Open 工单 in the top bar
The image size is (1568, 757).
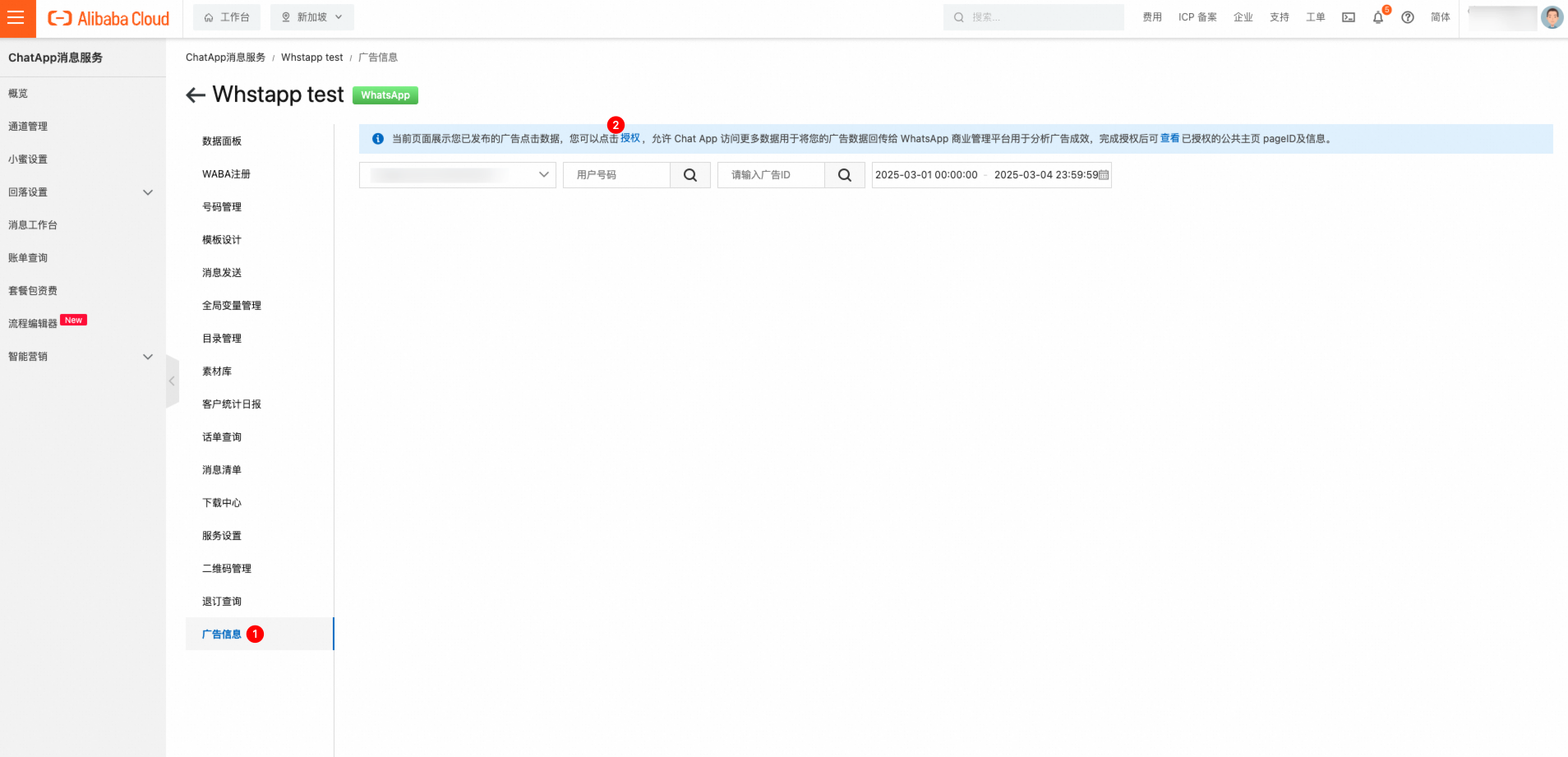[1316, 17]
